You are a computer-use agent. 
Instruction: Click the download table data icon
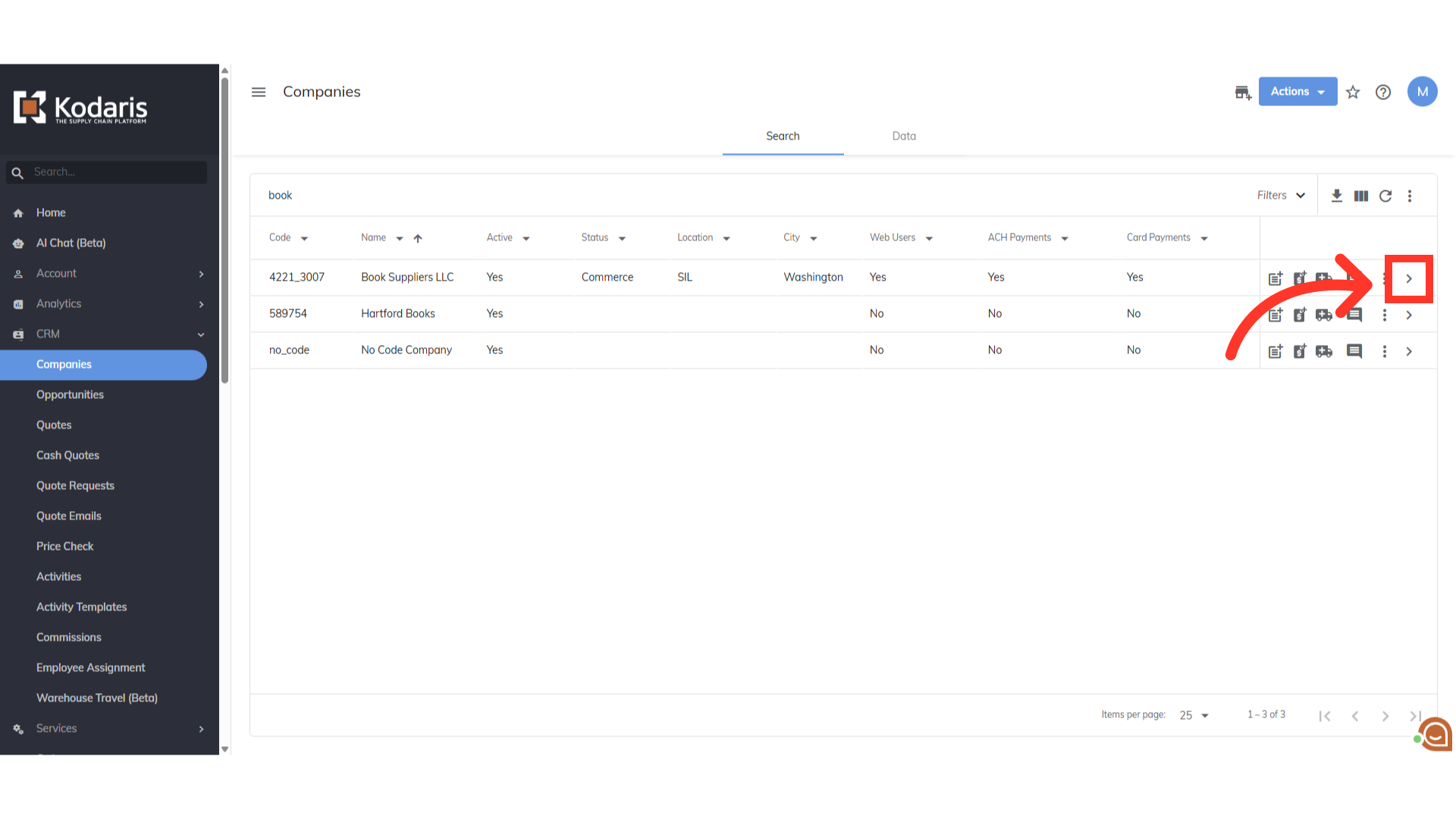pyautogui.click(x=1336, y=196)
